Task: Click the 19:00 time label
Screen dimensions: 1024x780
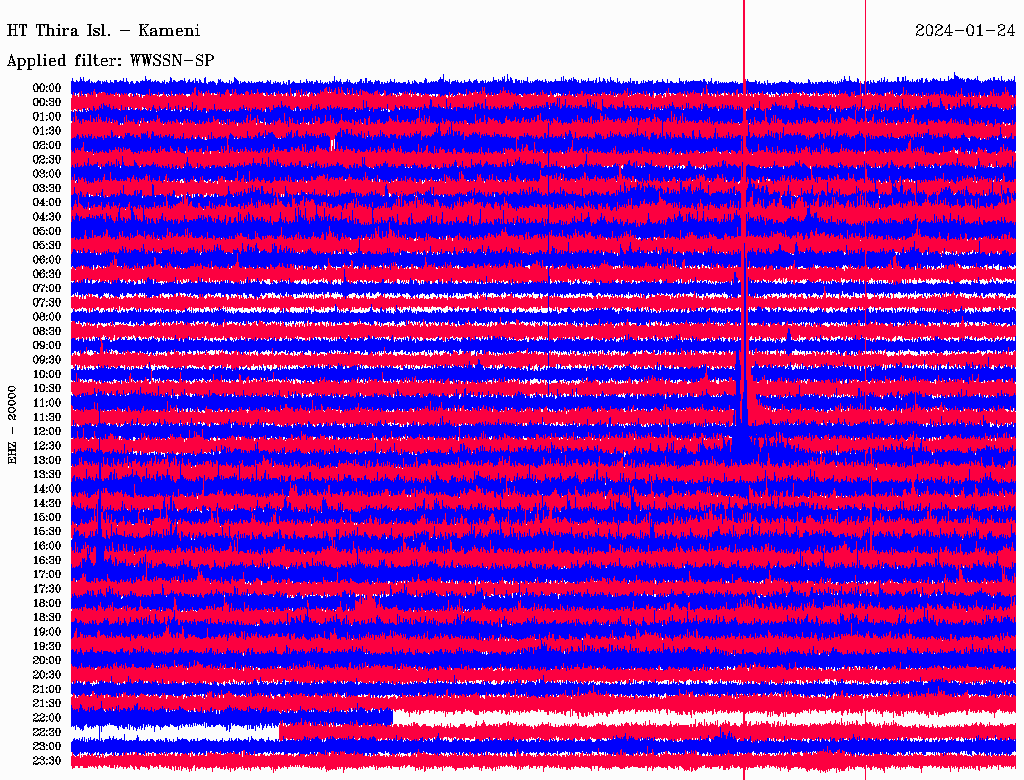Action: 47,632
